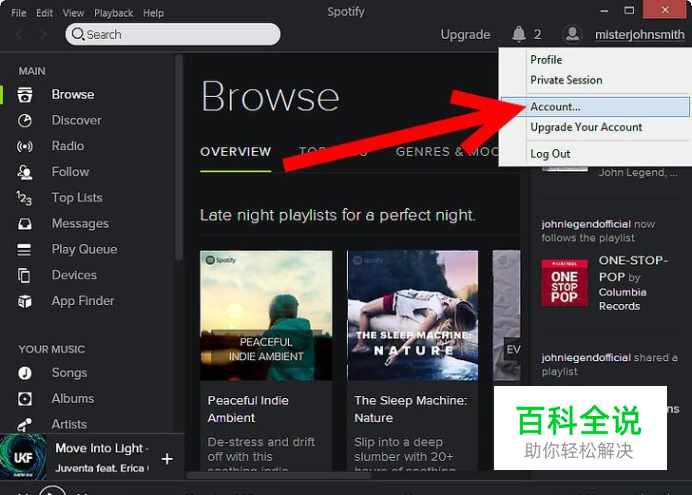Viewport: 692px width, 495px height.
Task: Click the search magnifier icon
Action: (x=78, y=34)
